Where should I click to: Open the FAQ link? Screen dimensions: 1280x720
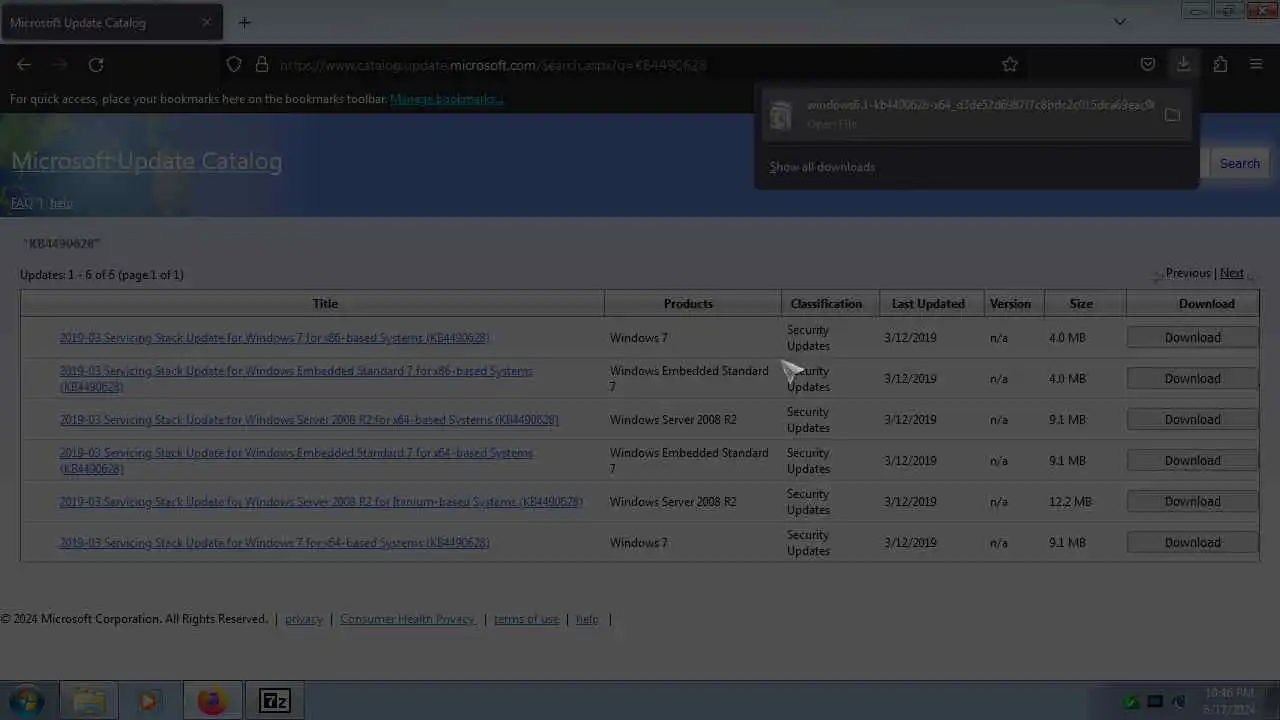(21, 203)
